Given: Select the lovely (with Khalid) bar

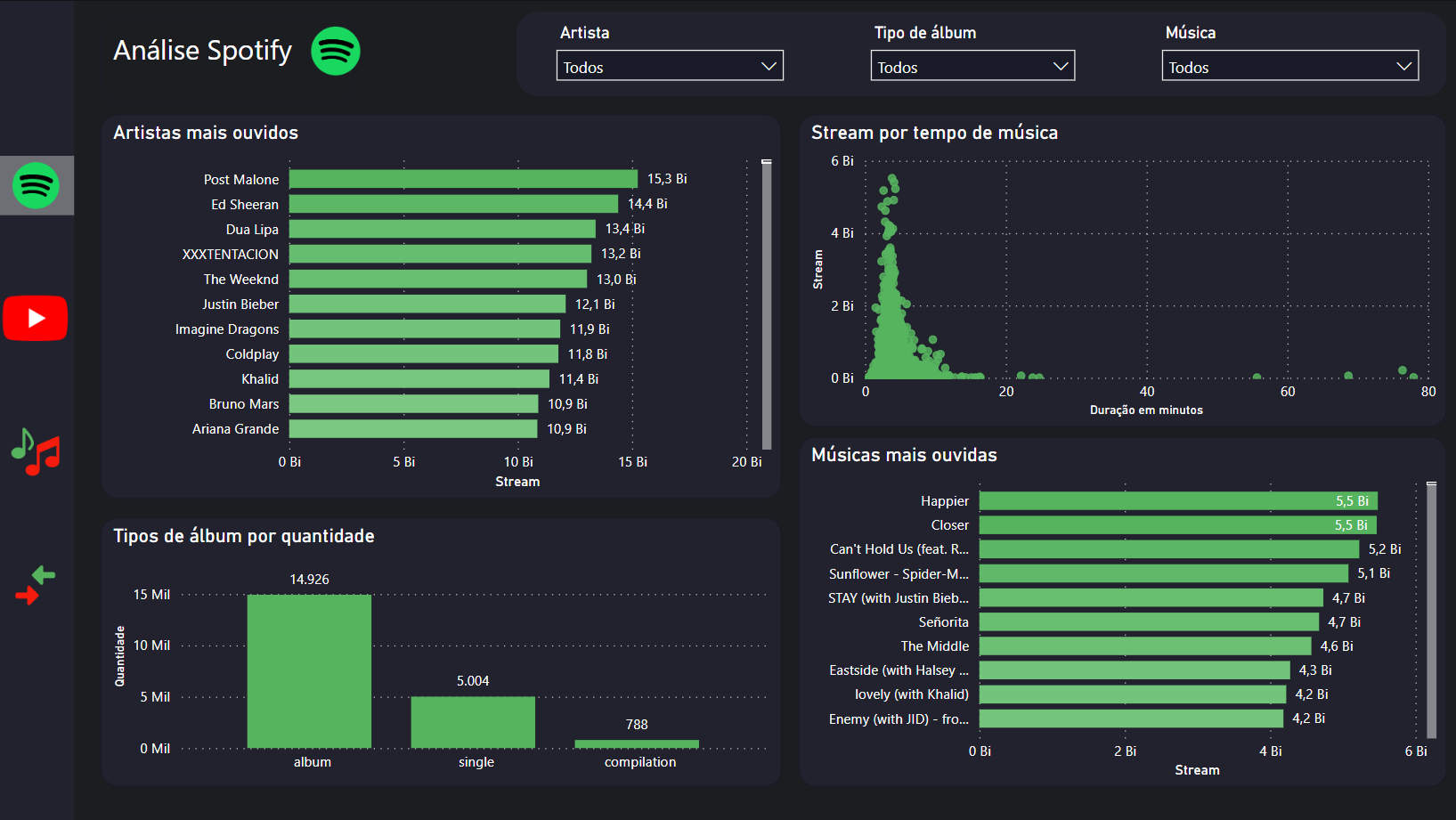Looking at the screenshot, I should [x=1133, y=694].
